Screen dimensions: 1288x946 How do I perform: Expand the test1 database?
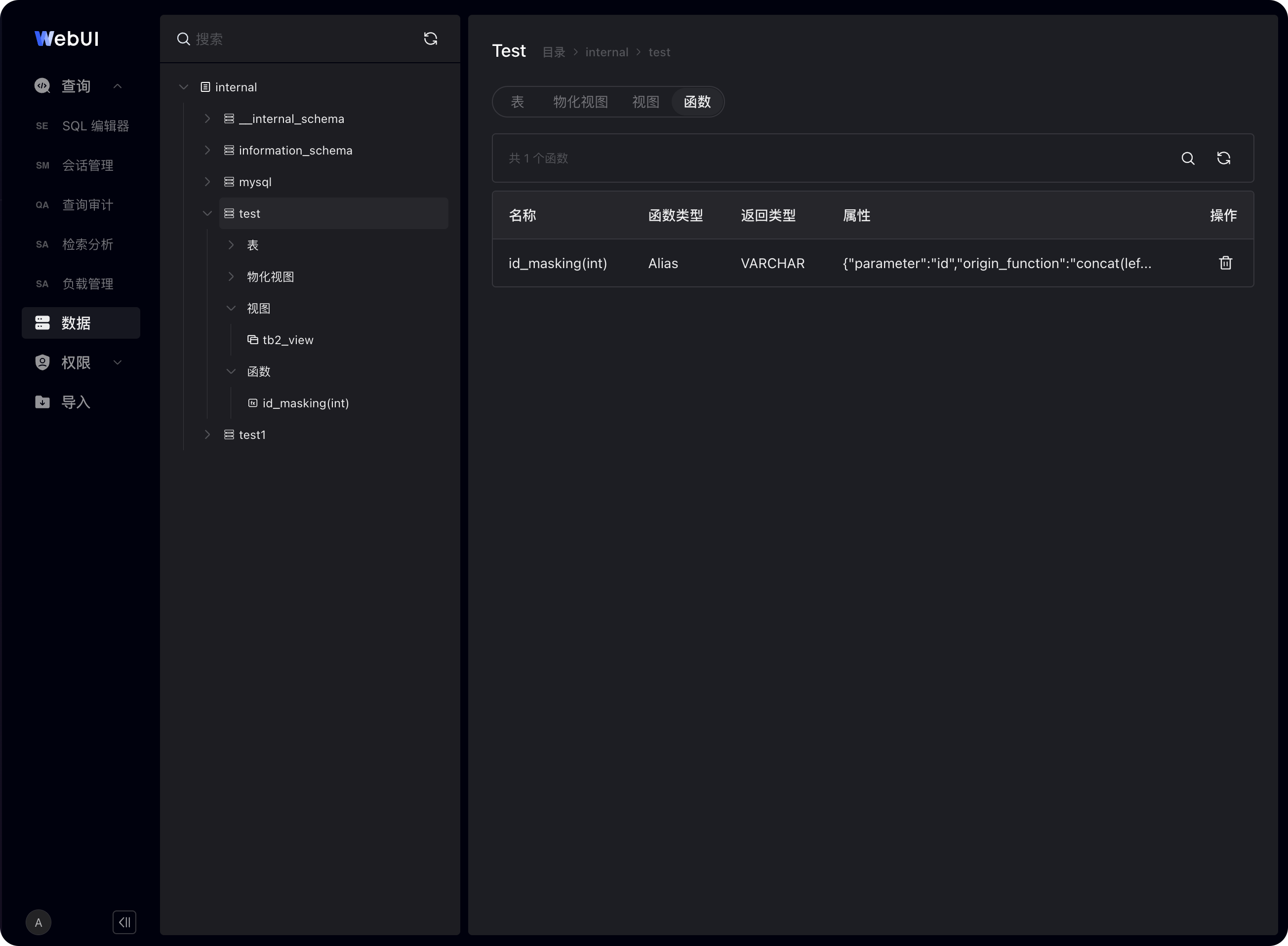coord(207,434)
